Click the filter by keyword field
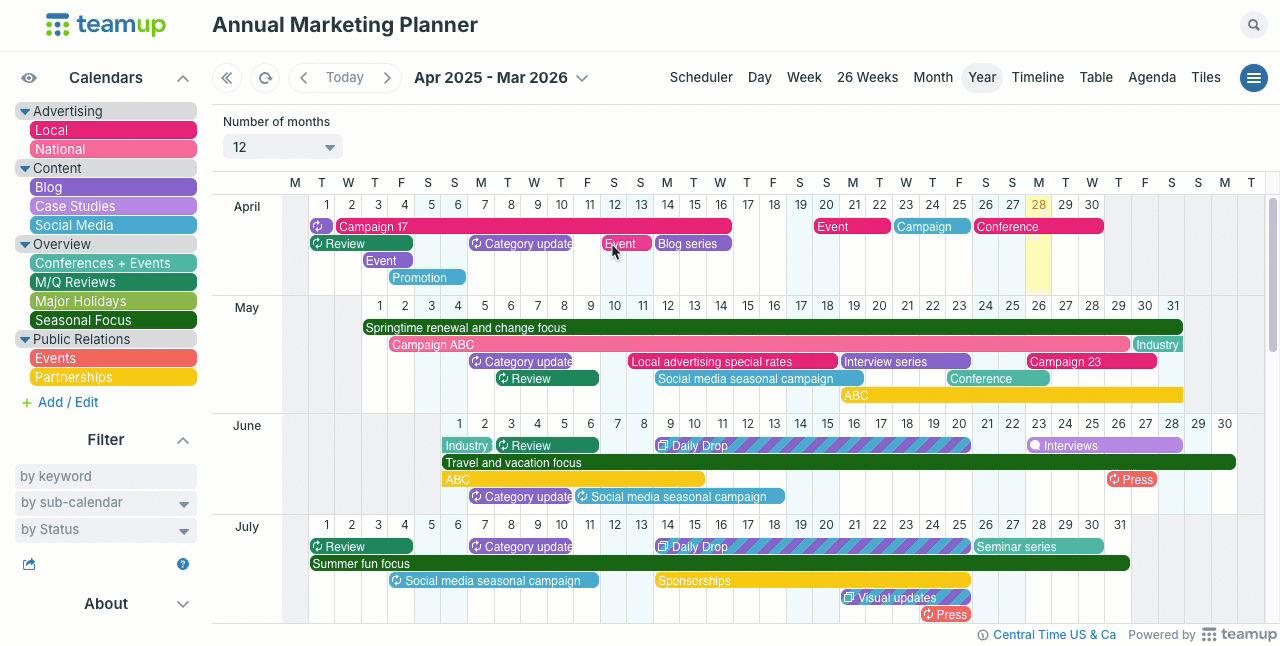Viewport: 1280px width, 646px height. [x=105, y=476]
